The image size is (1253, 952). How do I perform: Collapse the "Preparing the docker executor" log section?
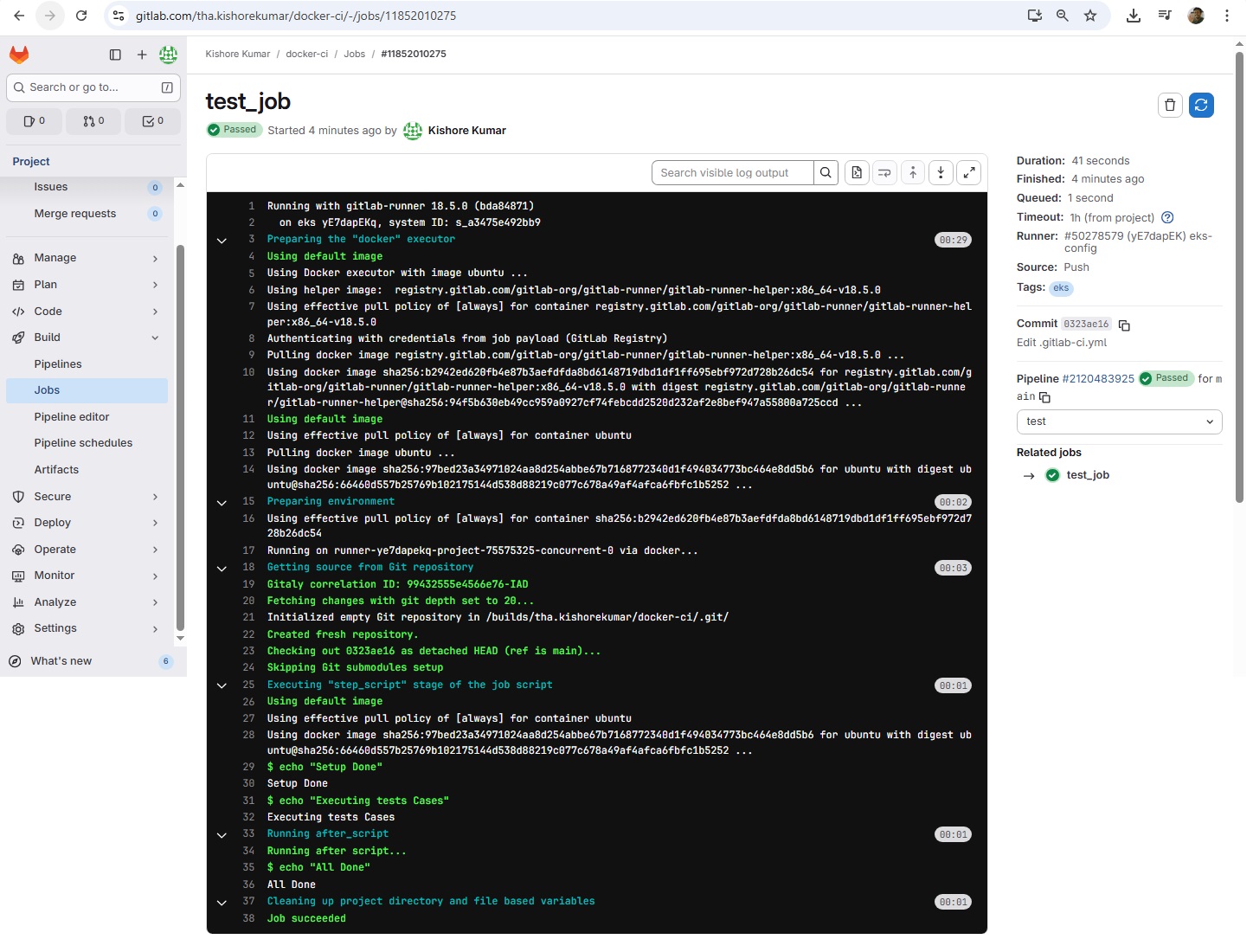(222, 241)
